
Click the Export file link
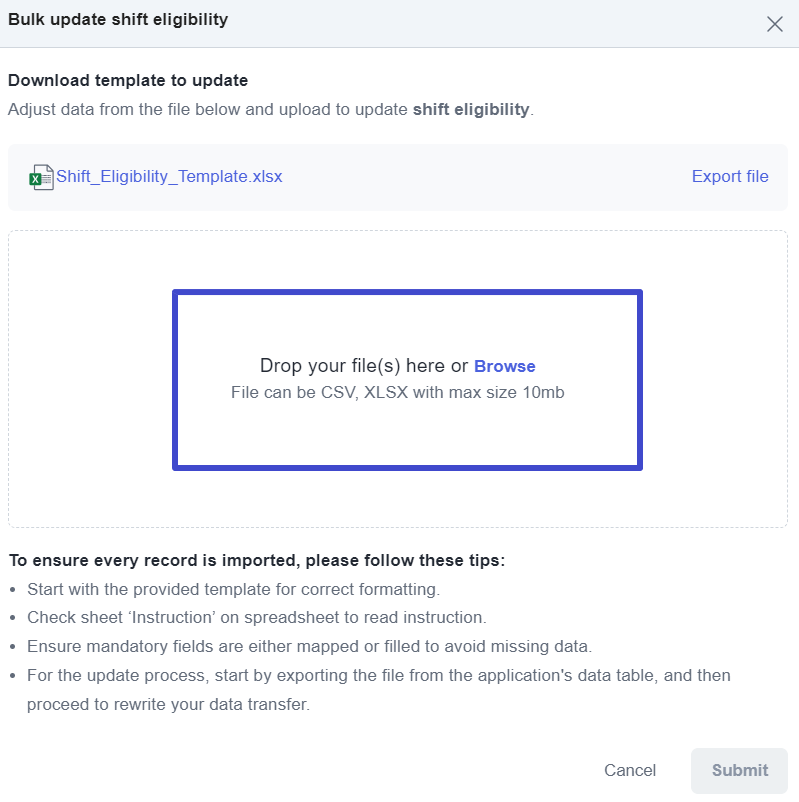click(730, 176)
